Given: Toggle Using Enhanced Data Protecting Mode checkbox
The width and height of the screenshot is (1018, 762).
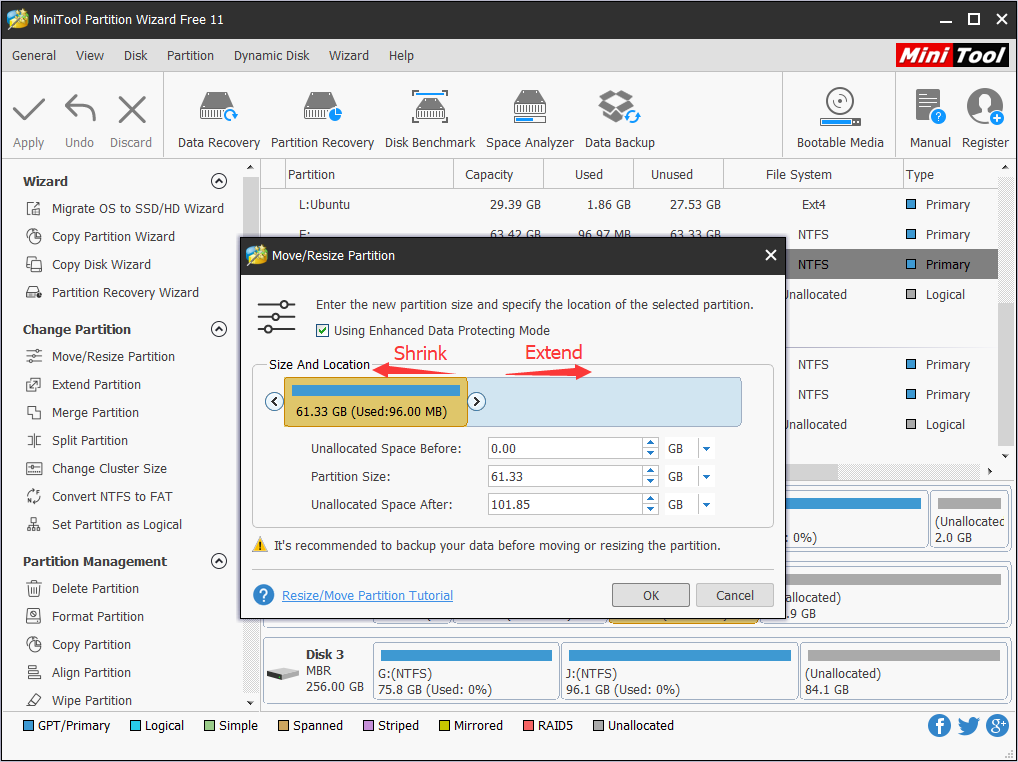Looking at the screenshot, I should click(322, 330).
